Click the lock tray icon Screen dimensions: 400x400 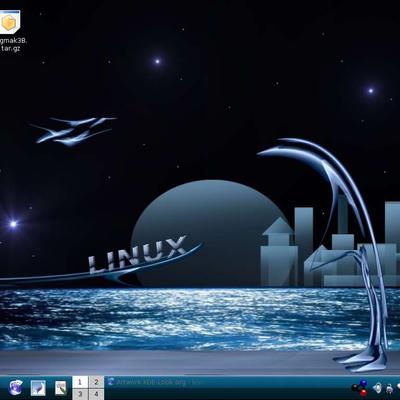(x=389, y=389)
